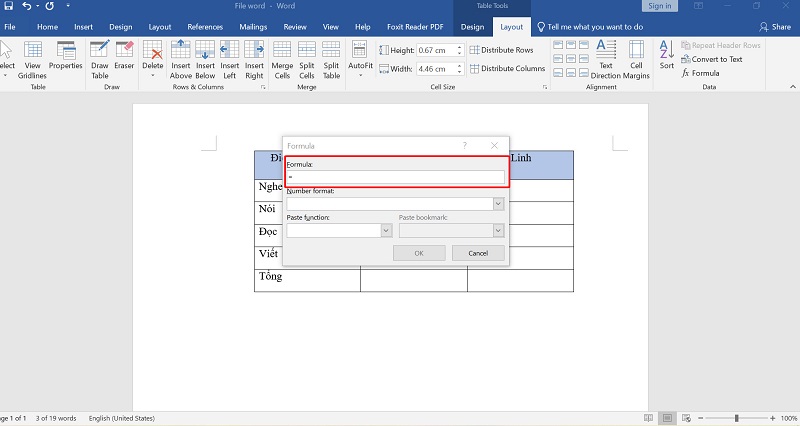Viewport: 800px width, 426px height.
Task: Click the Height value field
Action: click(436, 50)
